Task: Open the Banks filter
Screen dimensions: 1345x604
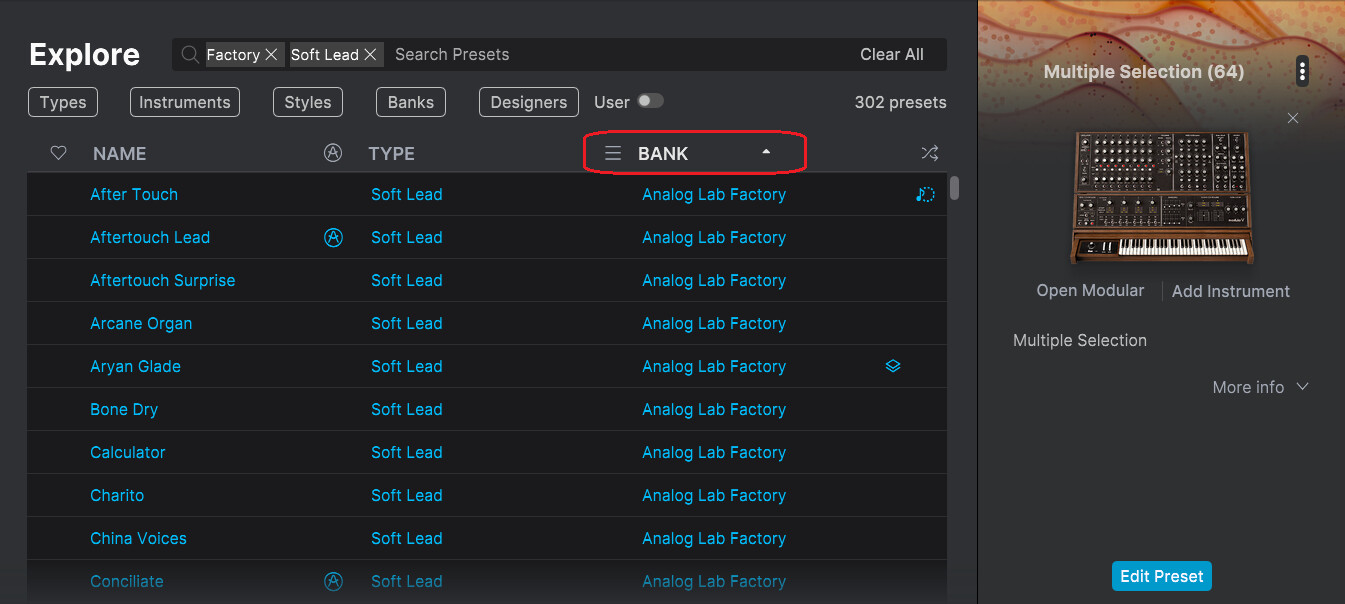Action: pos(411,102)
